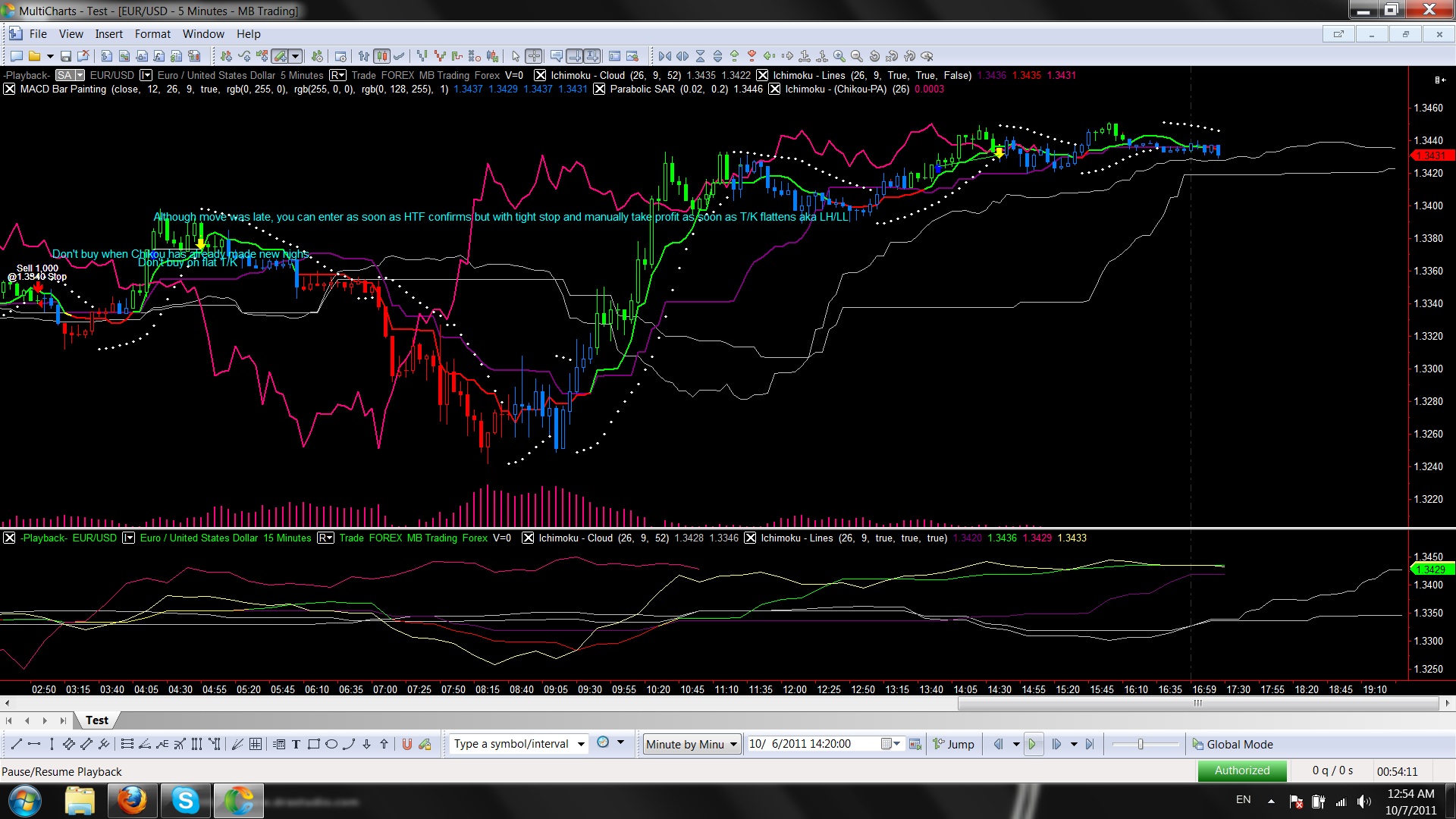Click the Authorized status indicator

tap(1242, 770)
